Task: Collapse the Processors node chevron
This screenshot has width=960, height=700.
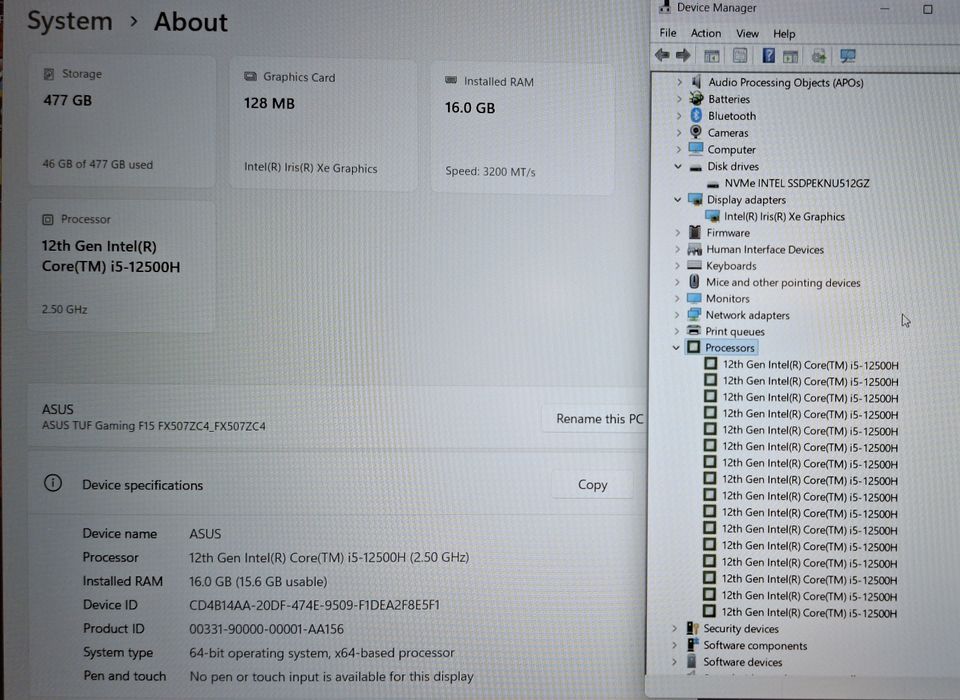Action: 676,347
